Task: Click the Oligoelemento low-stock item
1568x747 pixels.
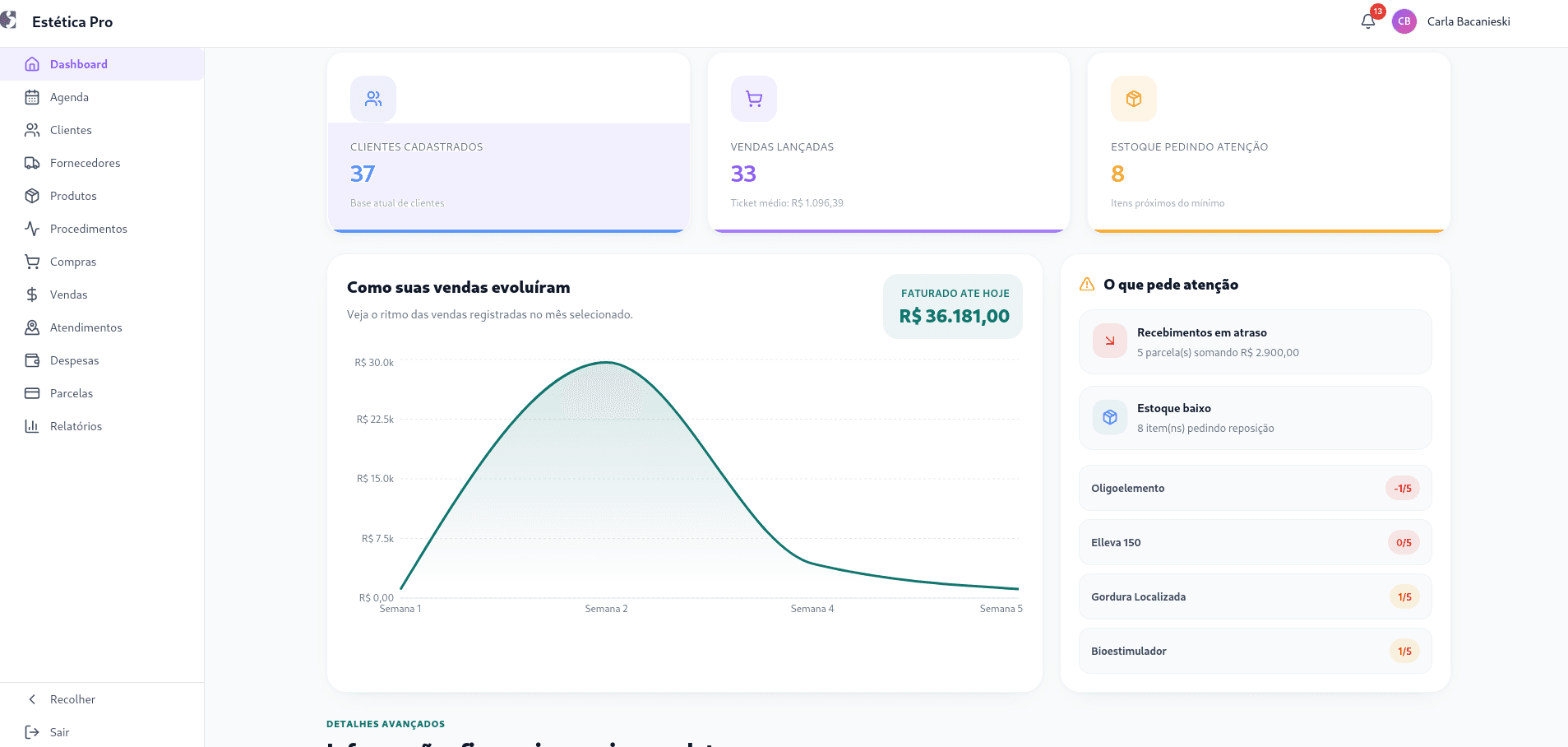Action: point(1255,488)
